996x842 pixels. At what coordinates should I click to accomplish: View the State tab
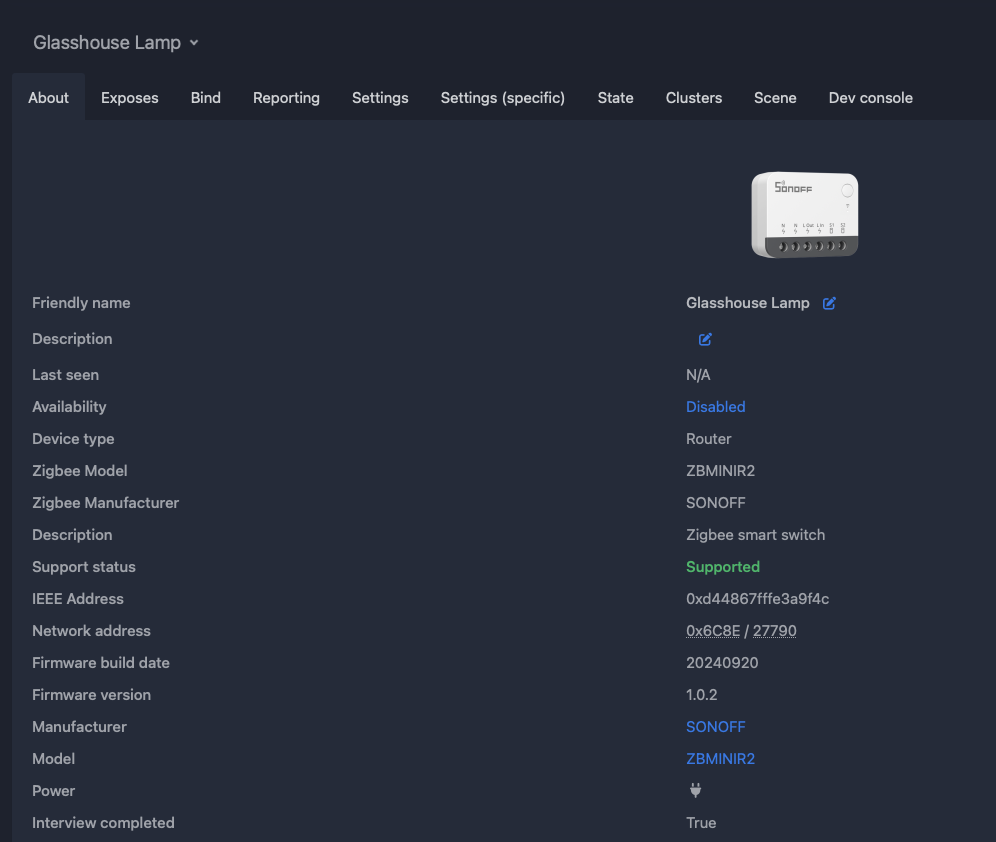pyautogui.click(x=615, y=98)
